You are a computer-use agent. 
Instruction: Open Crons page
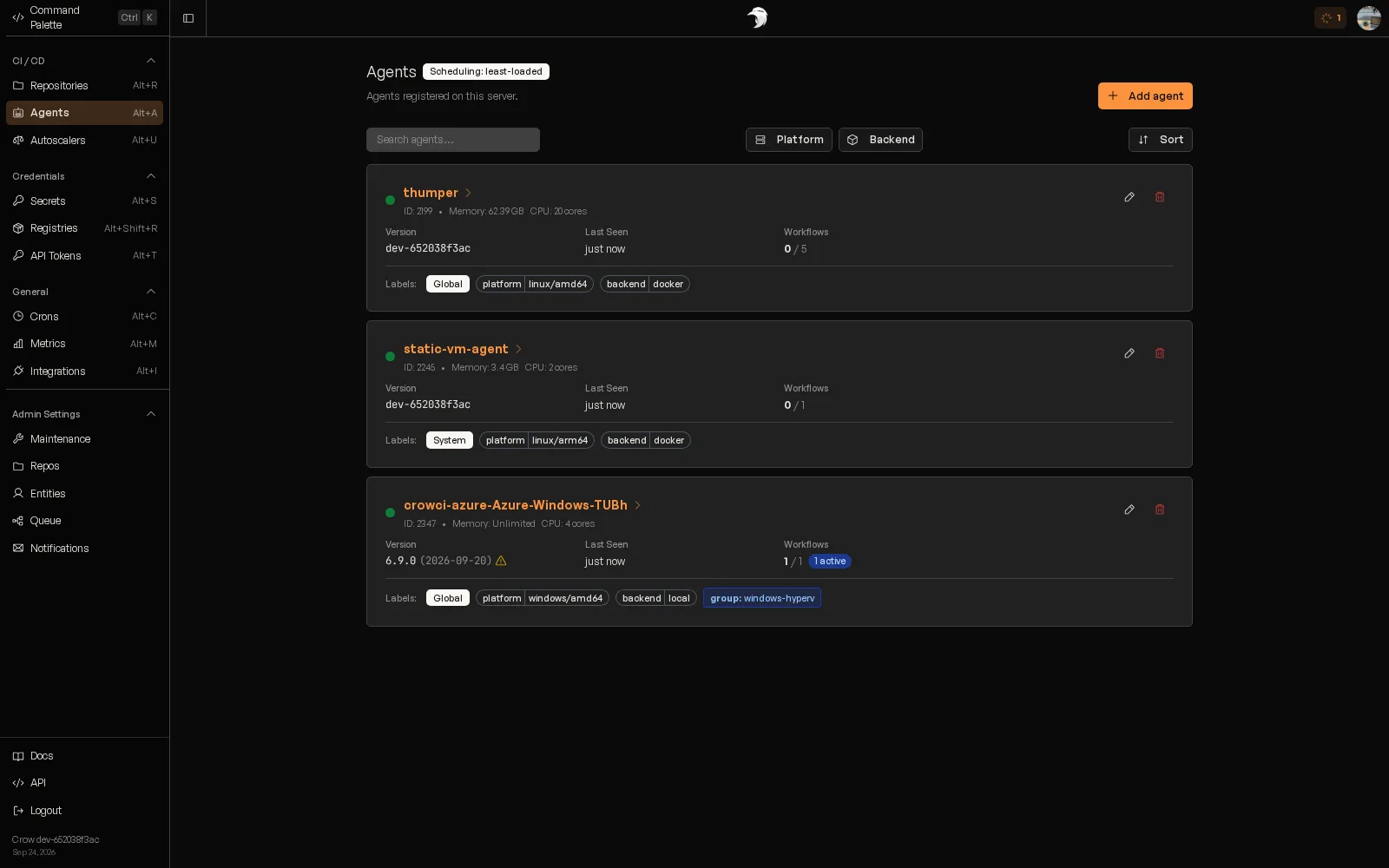click(x=84, y=317)
